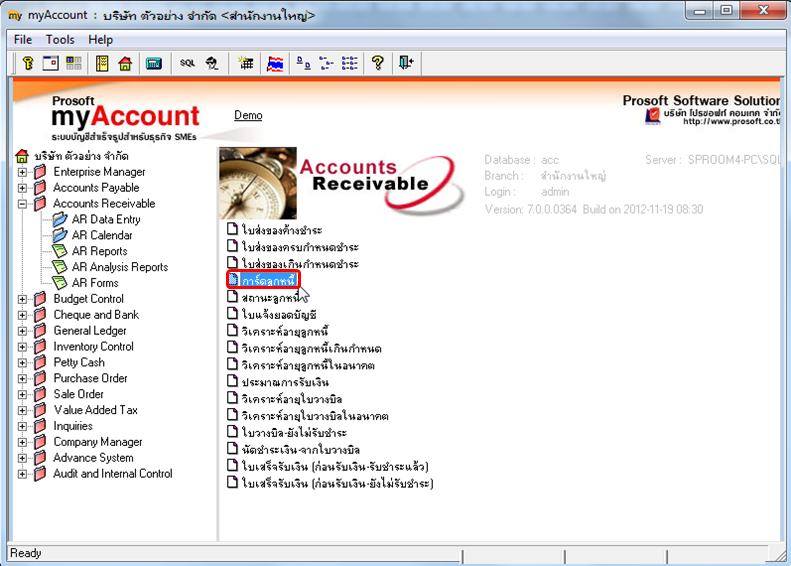Expand the Enterprise Manager tree node
This screenshot has height=566, width=791.
(x=22, y=172)
